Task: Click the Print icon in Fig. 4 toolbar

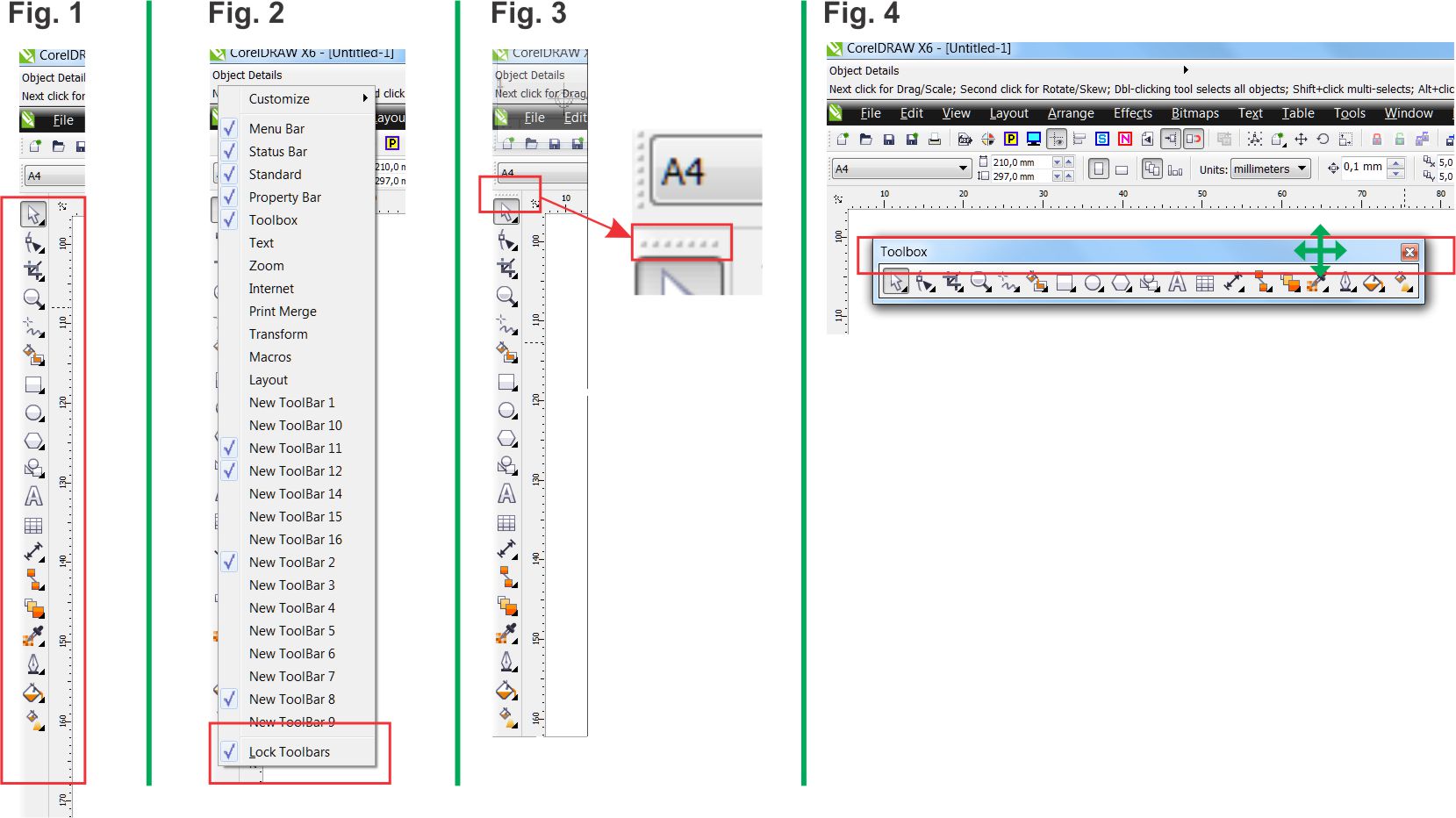Action: 935,139
